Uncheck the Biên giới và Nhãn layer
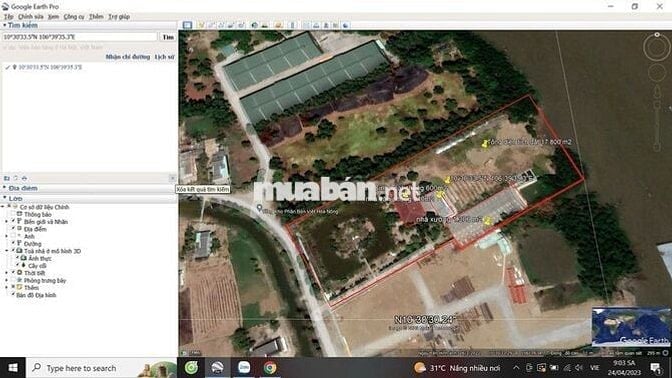 (13, 221)
